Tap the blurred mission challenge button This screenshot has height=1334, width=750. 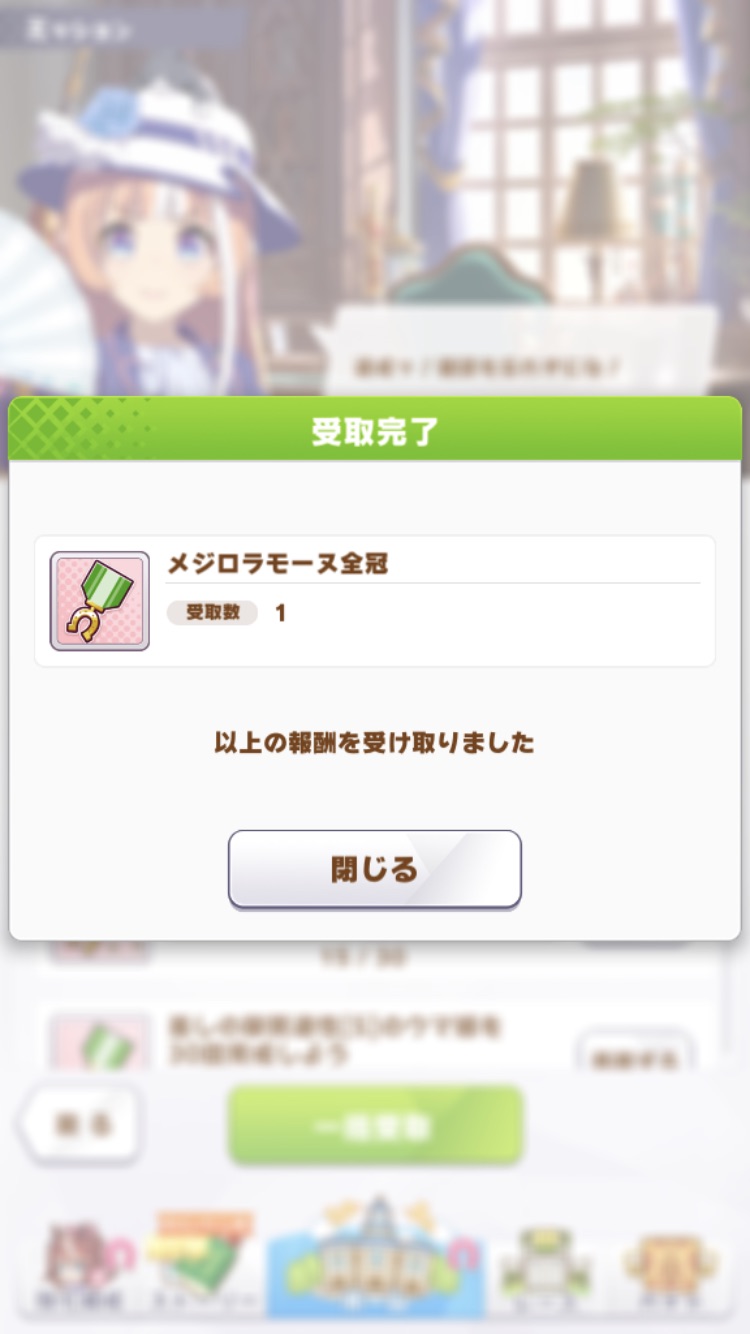click(x=634, y=1055)
